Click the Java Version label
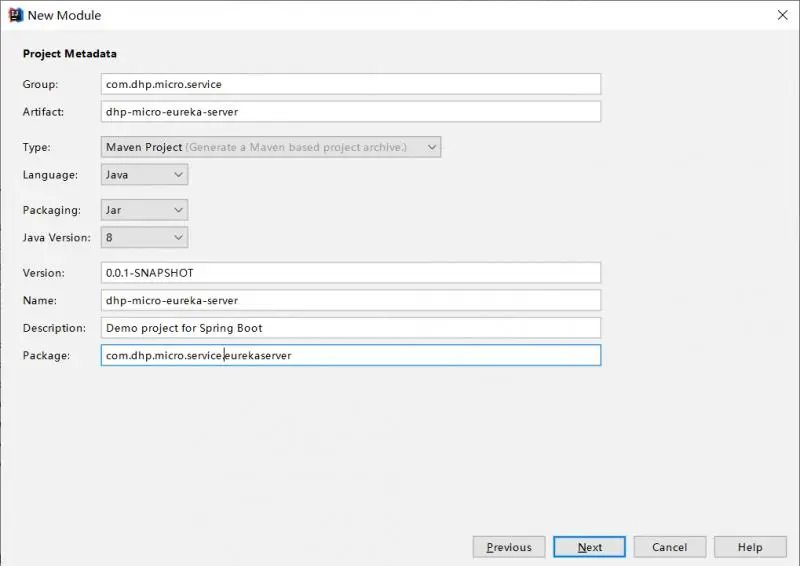 coord(57,238)
